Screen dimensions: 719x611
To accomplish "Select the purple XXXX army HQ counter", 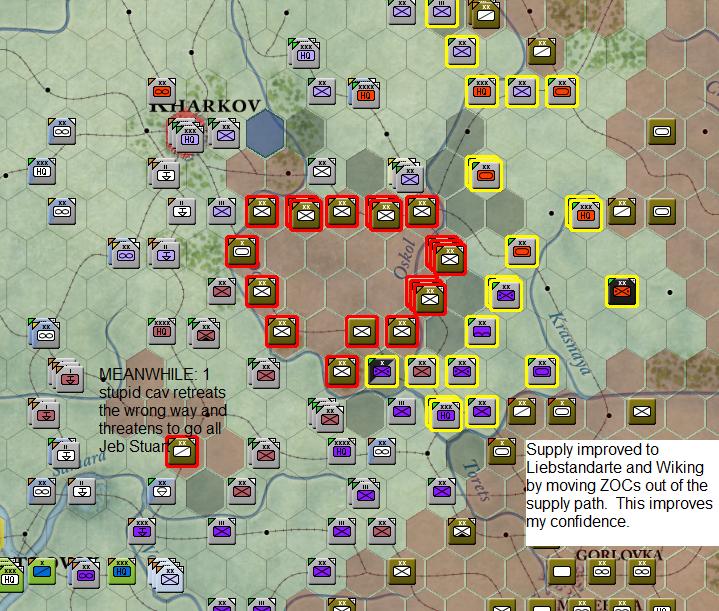I will click(342, 451).
